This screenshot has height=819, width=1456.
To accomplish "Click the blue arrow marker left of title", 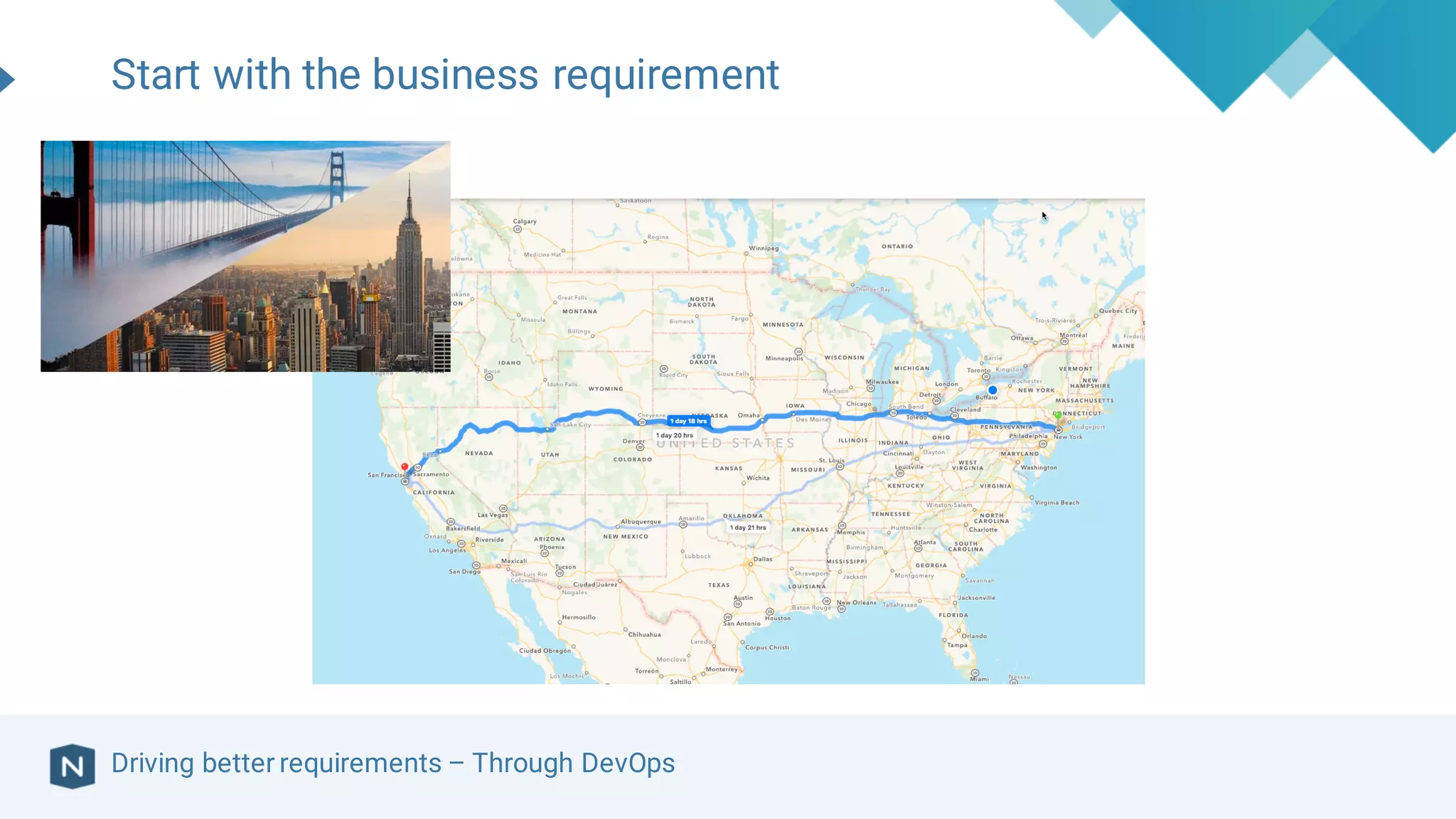I will (7, 79).
